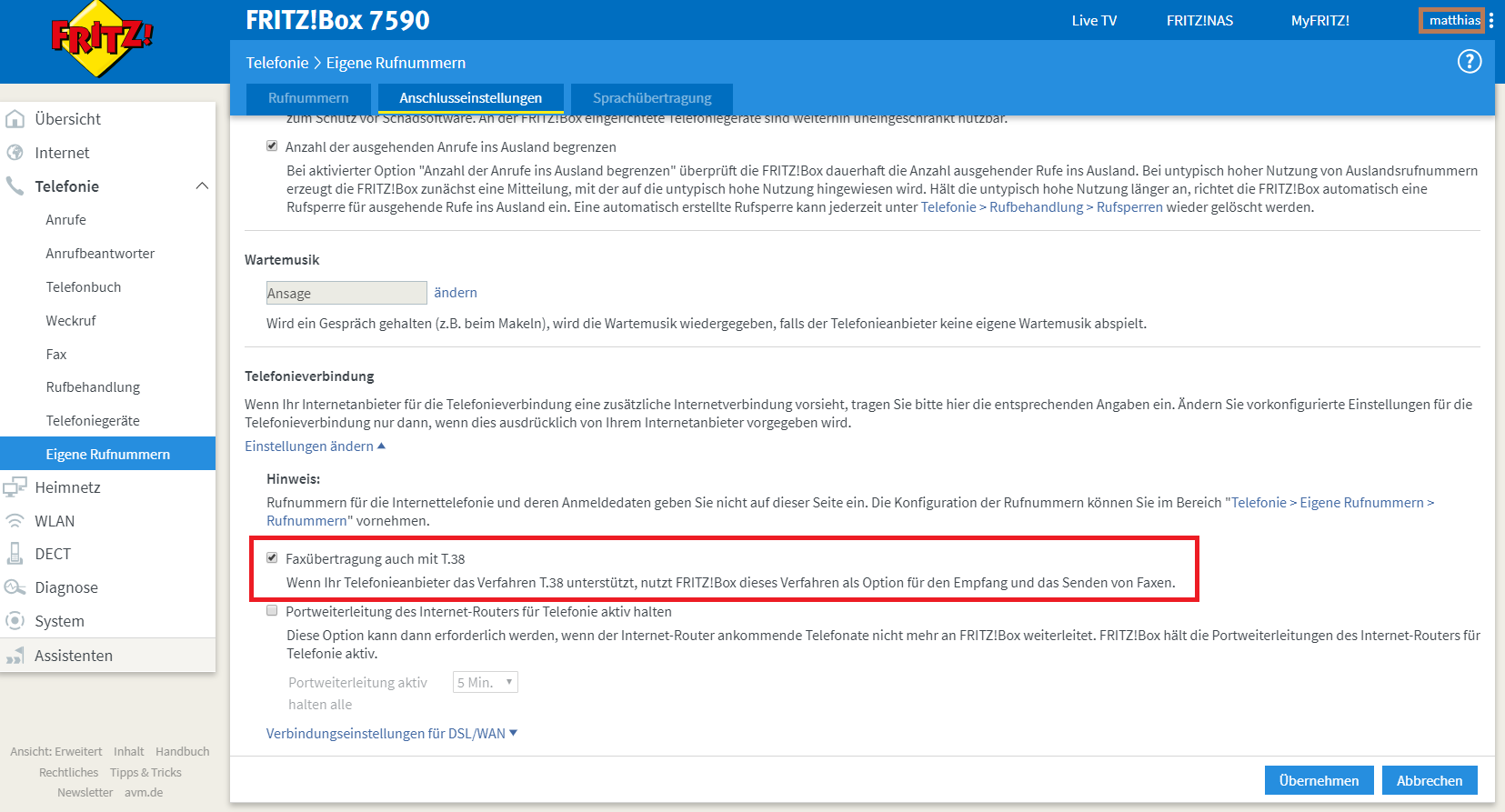
Task: Collapse the Telefonie menu chevron
Action: pyautogui.click(x=202, y=186)
